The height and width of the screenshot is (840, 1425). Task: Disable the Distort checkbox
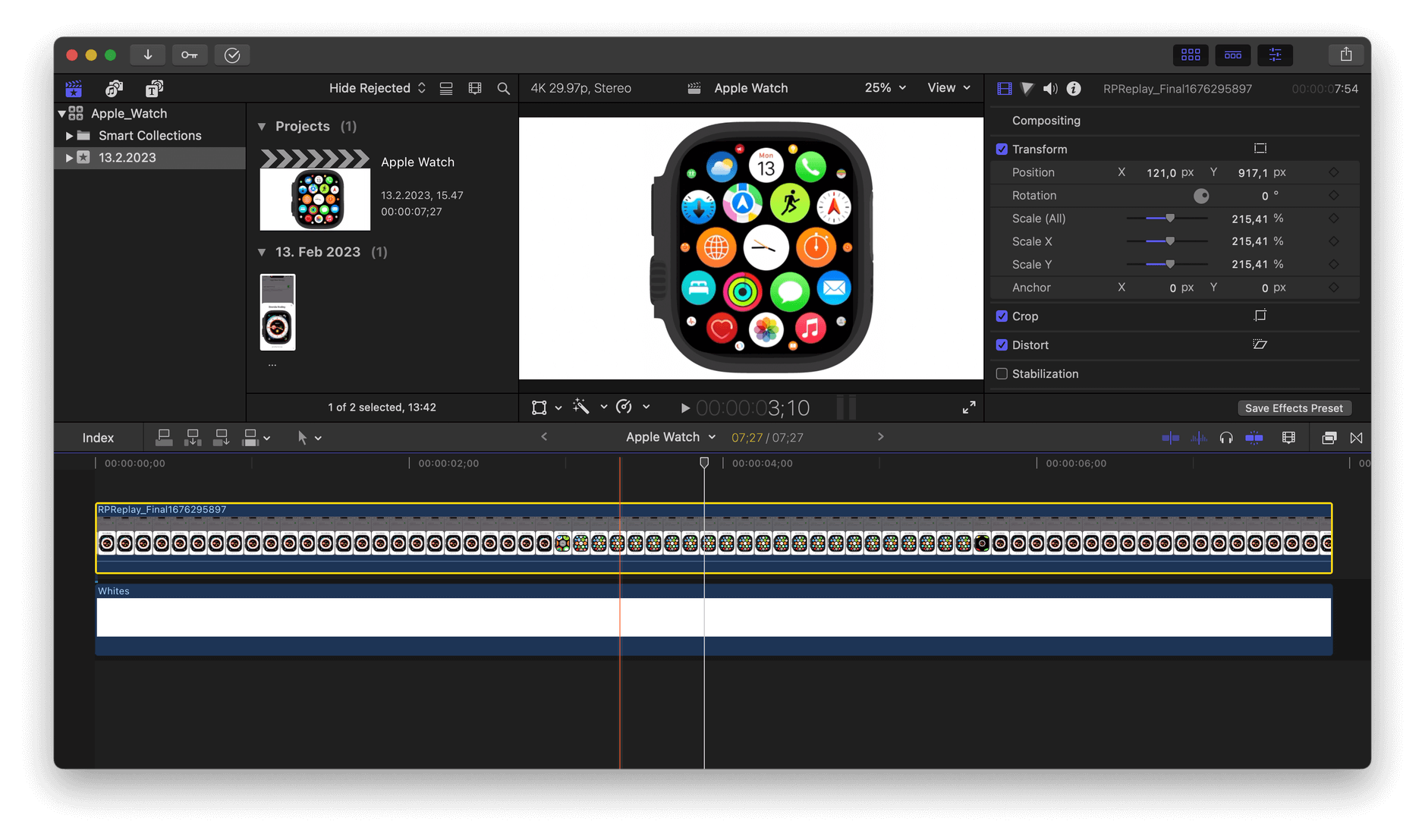click(x=1002, y=345)
